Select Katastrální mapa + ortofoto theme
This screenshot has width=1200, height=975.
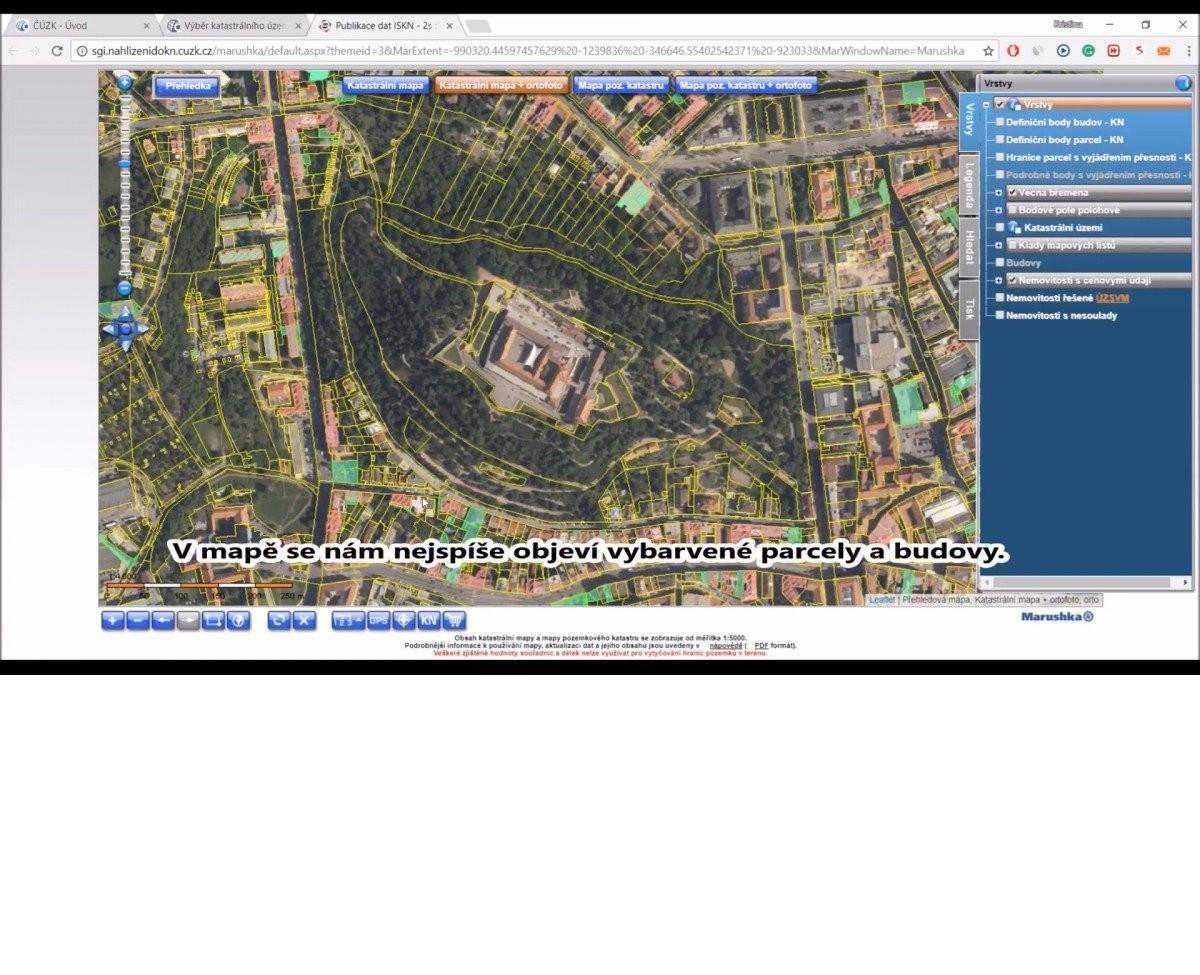pos(502,86)
